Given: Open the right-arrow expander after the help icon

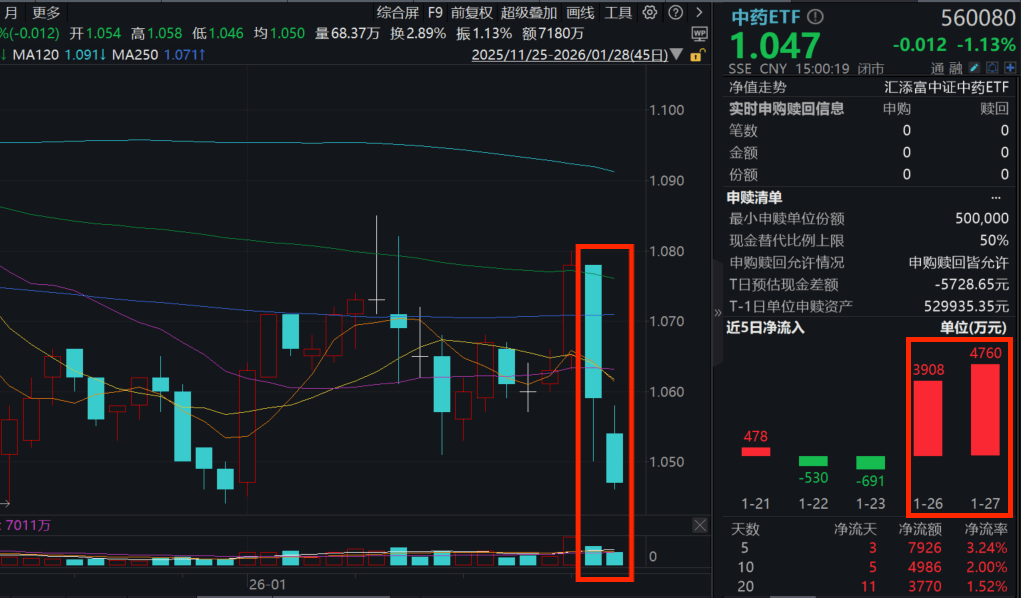Looking at the screenshot, I should click(697, 13).
